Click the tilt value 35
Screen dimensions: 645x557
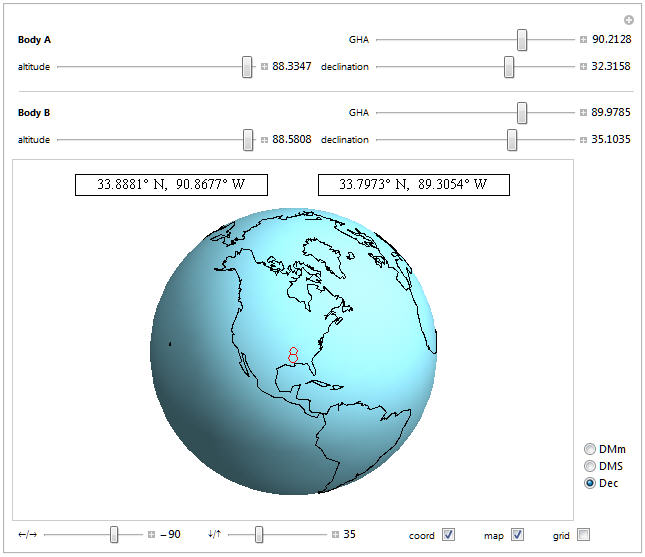click(x=349, y=534)
